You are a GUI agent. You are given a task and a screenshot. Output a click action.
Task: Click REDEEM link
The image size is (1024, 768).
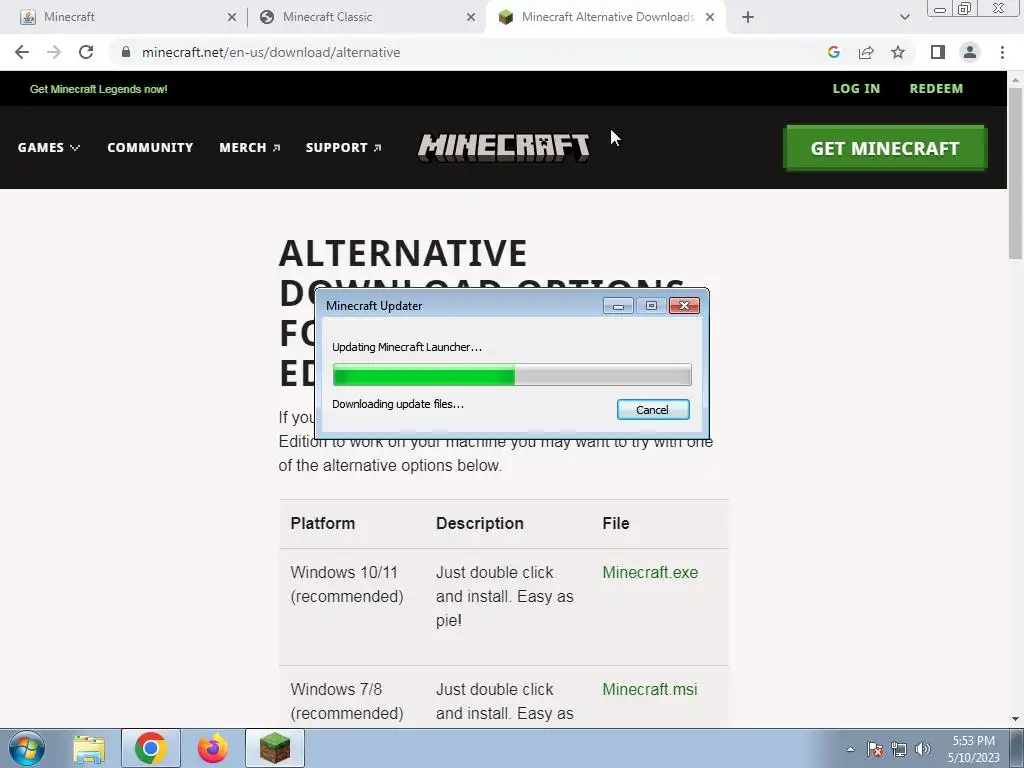(936, 89)
